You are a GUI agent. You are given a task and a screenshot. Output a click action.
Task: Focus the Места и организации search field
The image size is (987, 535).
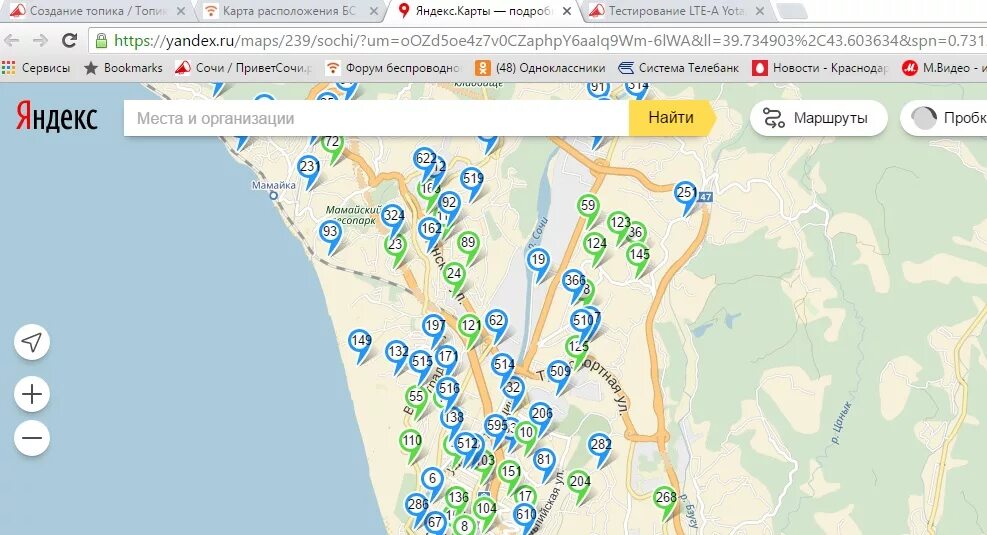point(376,118)
